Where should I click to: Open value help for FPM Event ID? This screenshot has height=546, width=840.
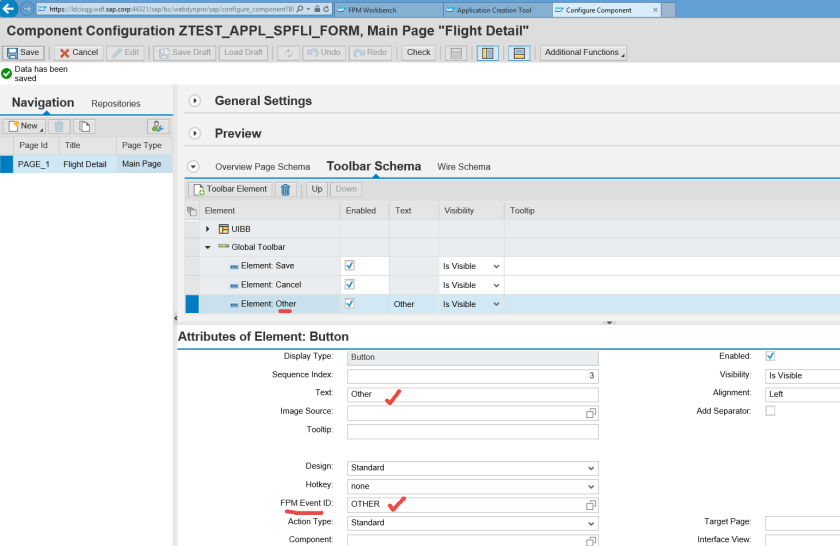click(590, 505)
